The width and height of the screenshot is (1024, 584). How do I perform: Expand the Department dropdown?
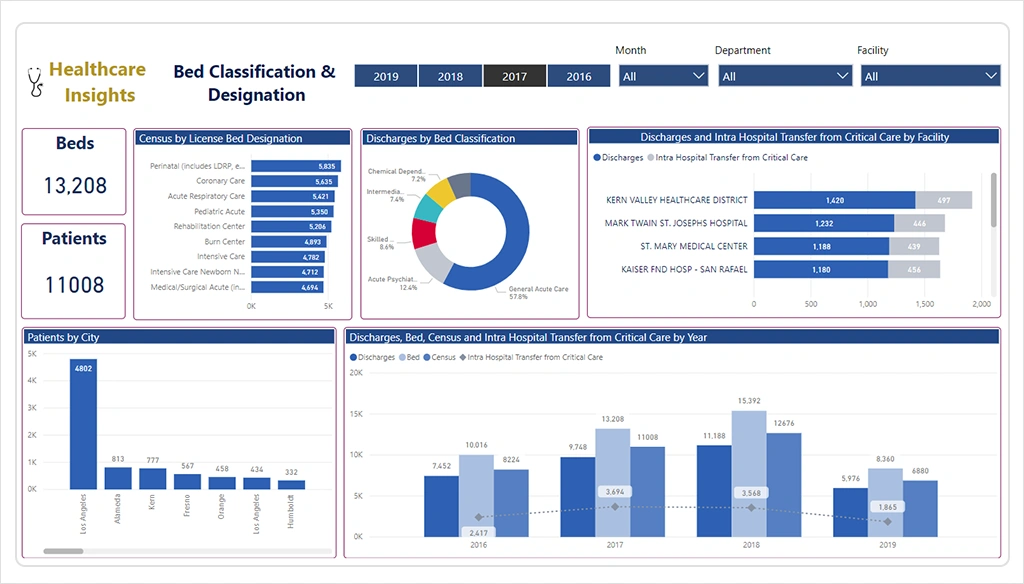(x=785, y=76)
